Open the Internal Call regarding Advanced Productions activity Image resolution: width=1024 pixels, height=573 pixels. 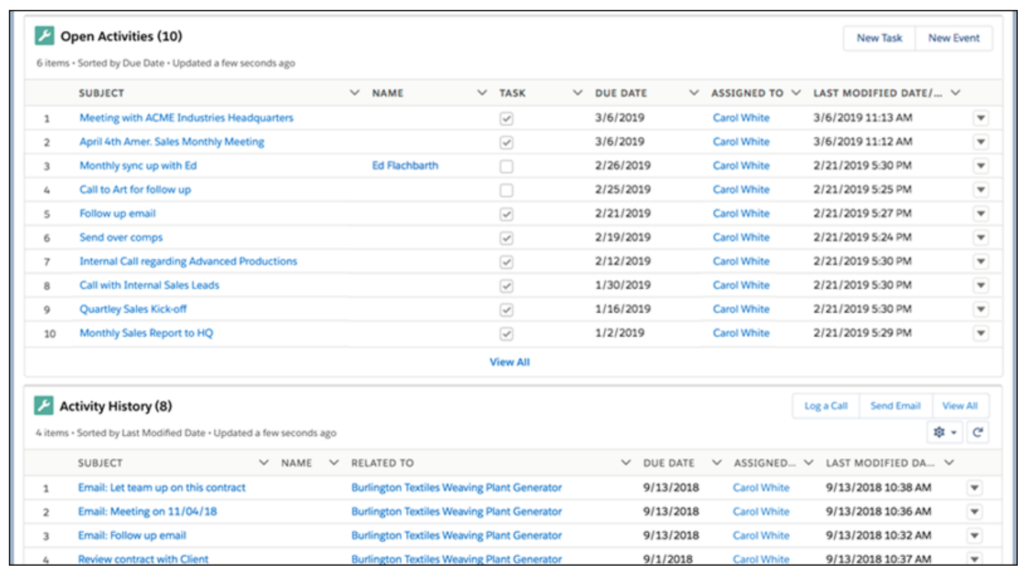[188, 261]
